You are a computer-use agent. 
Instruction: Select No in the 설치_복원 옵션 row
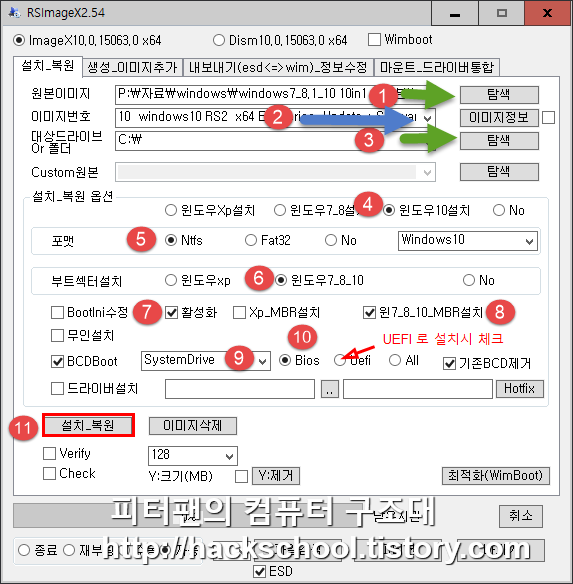[499, 210]
